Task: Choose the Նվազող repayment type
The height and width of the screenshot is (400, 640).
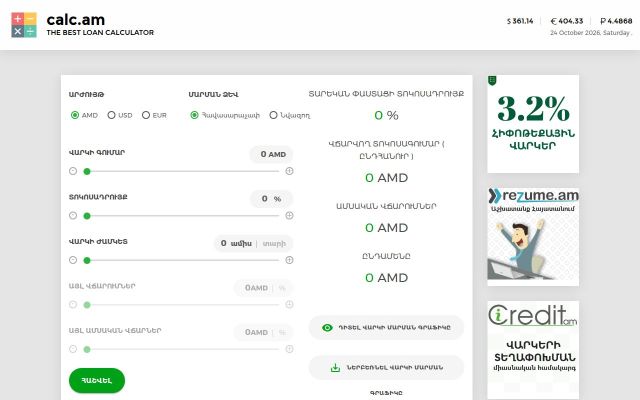Action: point(273,115)
